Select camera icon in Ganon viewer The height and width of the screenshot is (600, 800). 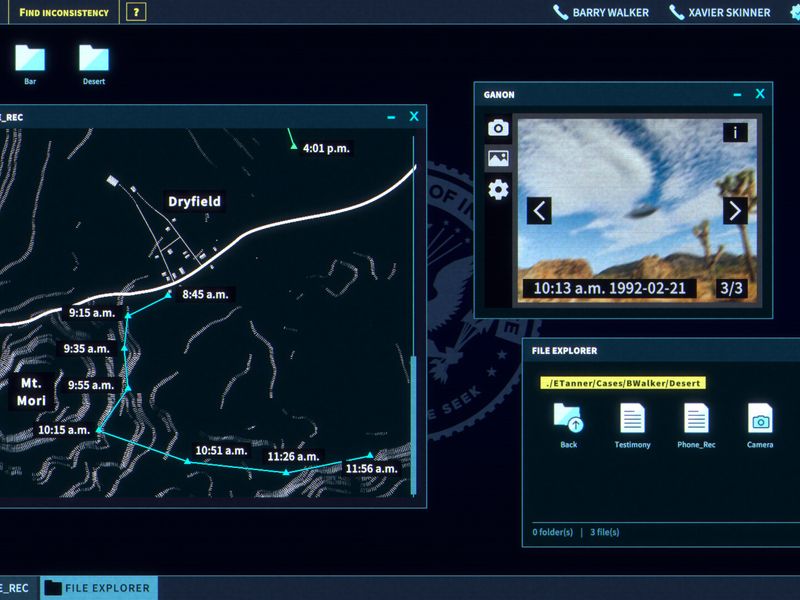498,128
